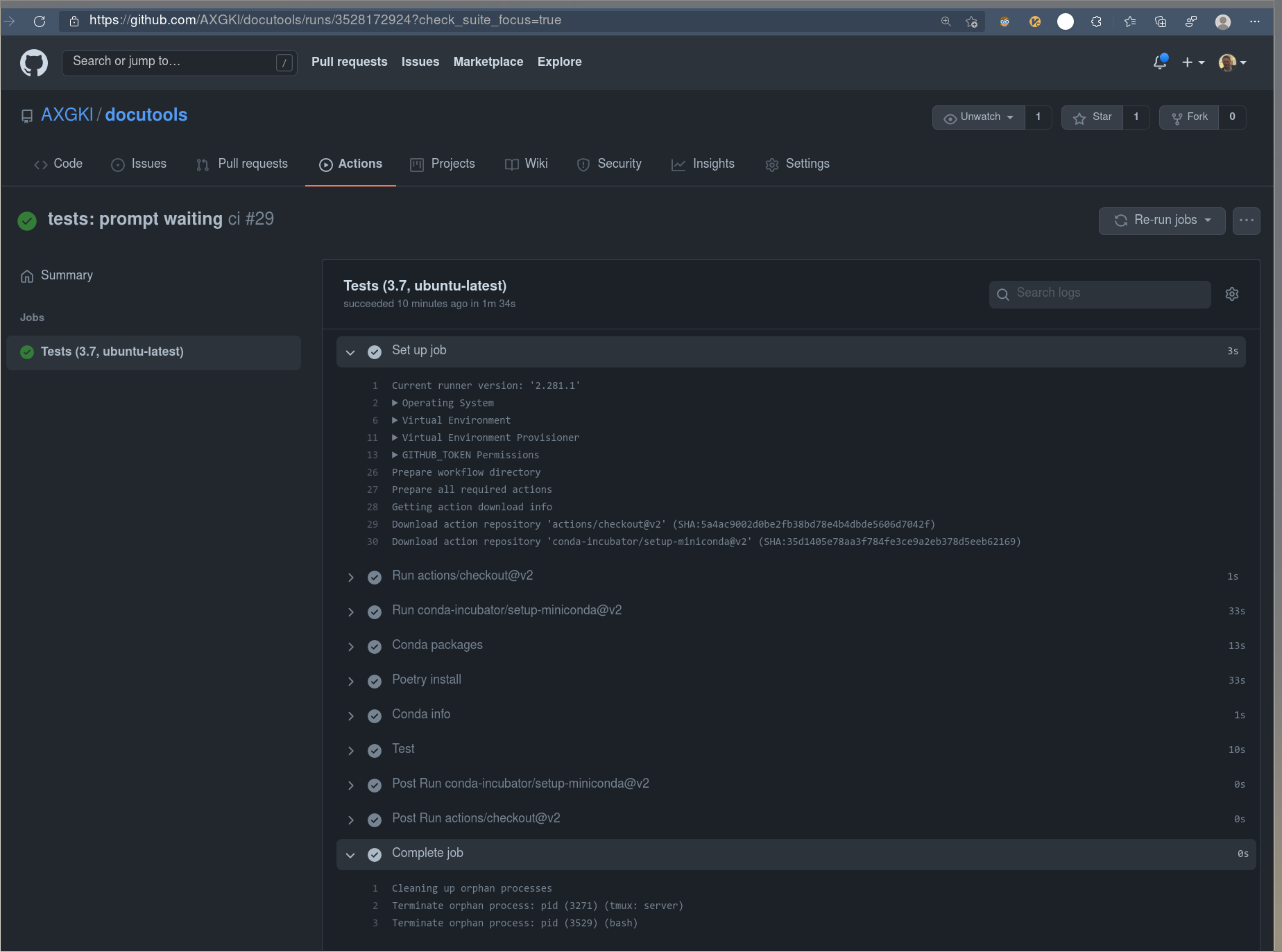Open the Projects tab
The image size is (1282, 952).
[443, 164]
